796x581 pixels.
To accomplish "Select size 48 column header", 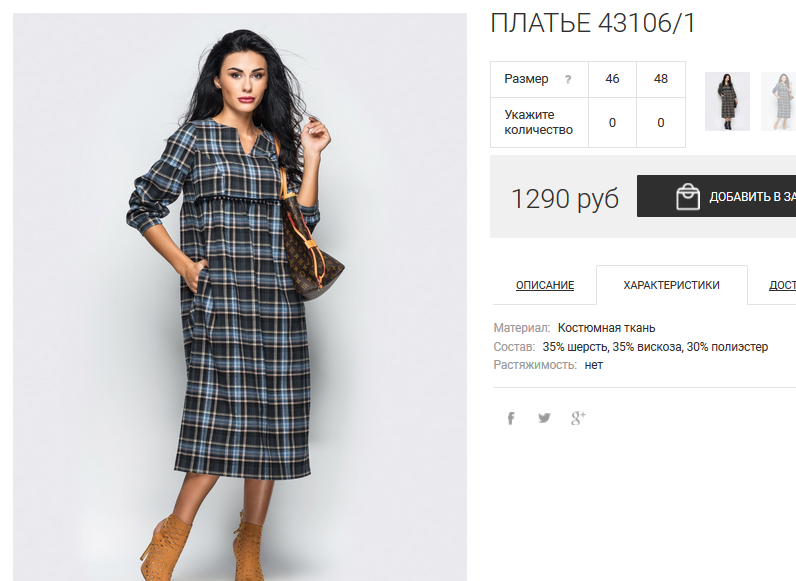I will [x=660, y=79].
